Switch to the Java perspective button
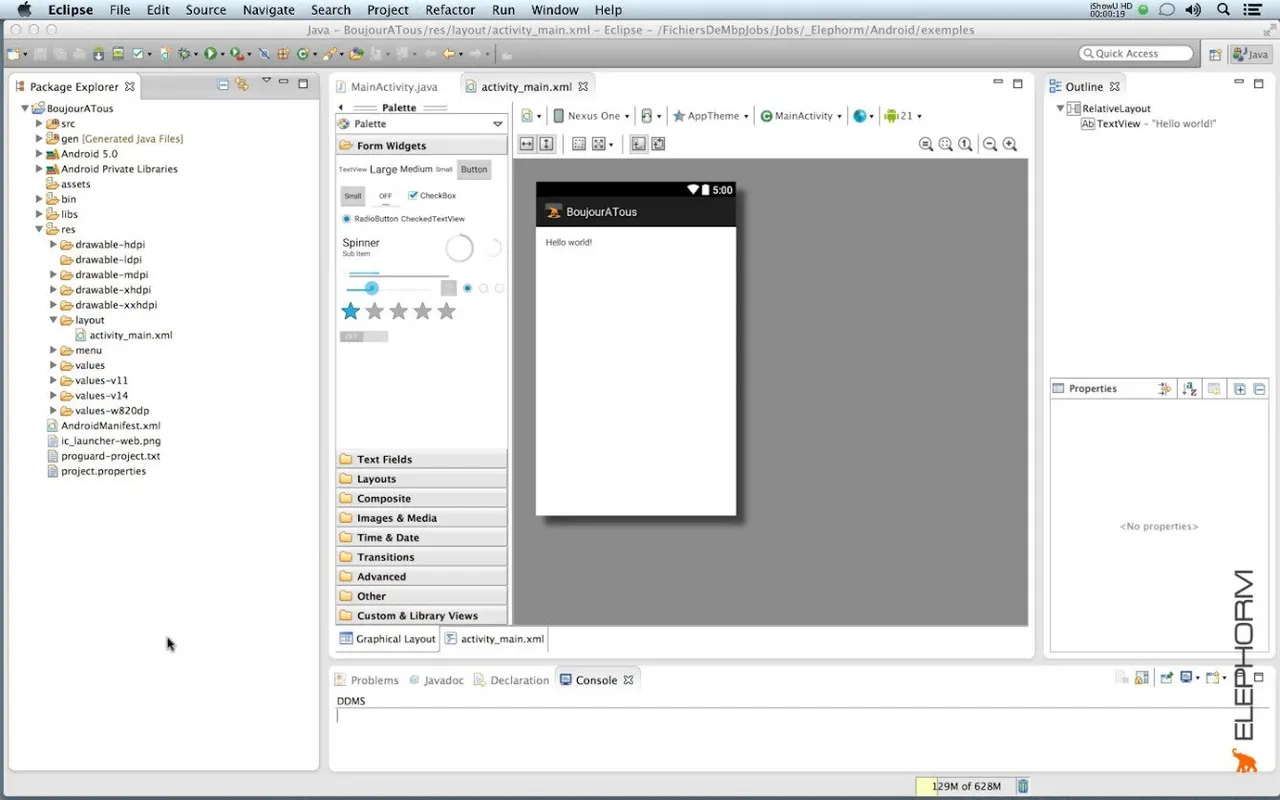This screenshot has height=800, width=1280. pos(1251,54)
